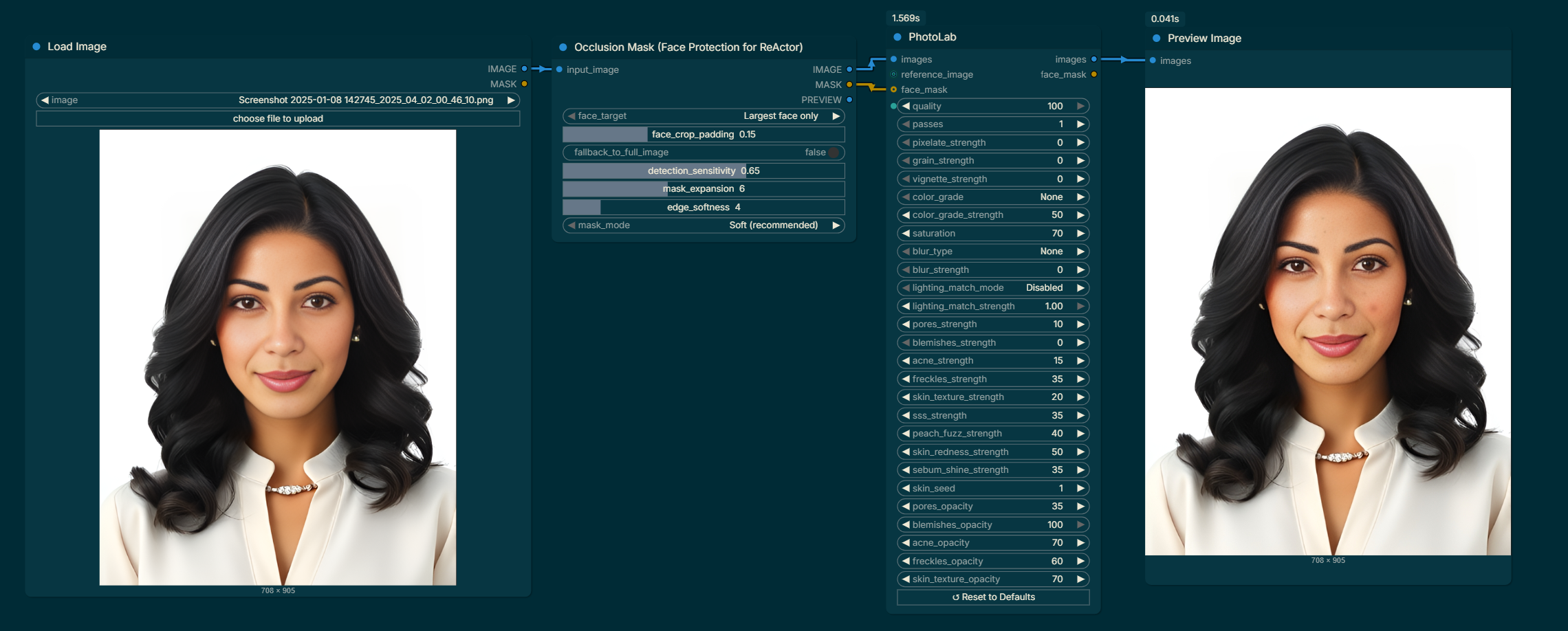Adjust mask_expansion slider
1568x631 pixels.
(704, 189)
